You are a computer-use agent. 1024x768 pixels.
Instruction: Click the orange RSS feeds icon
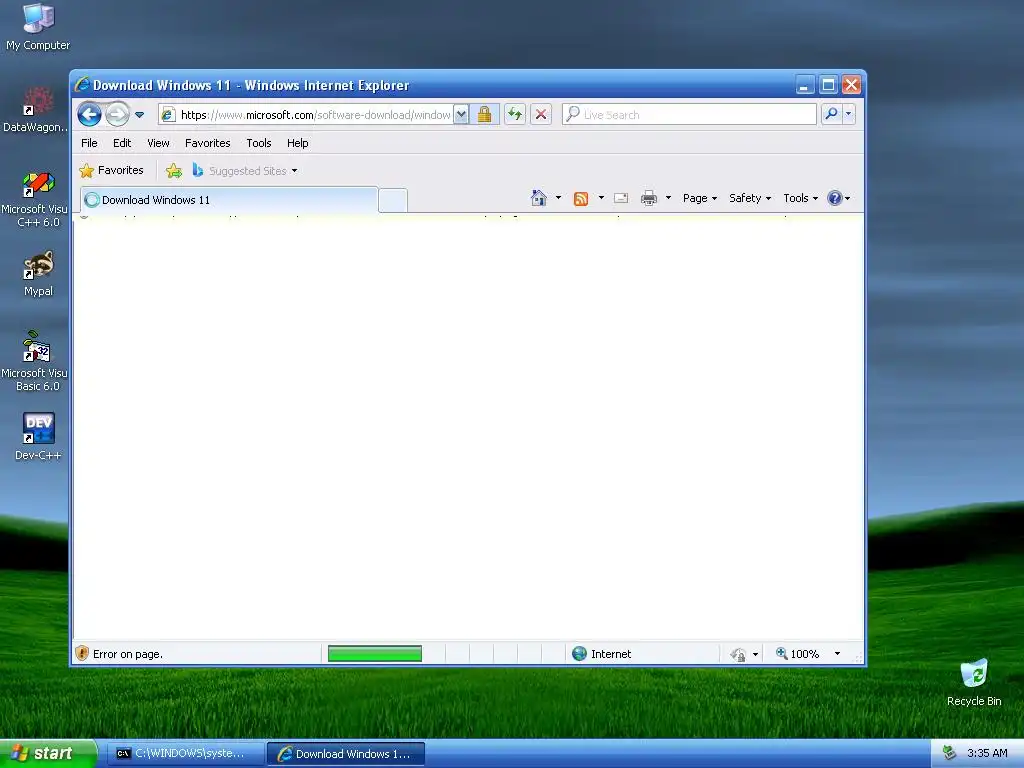point(581,199)
